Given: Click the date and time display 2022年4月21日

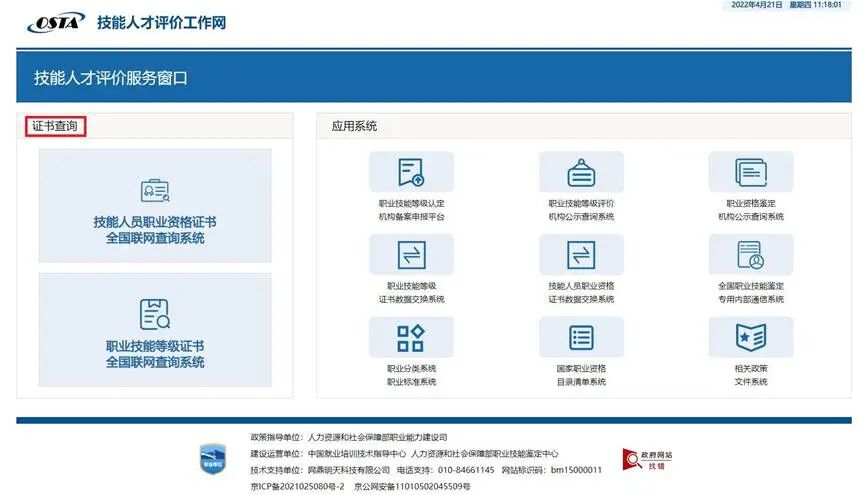Looking at the screenshot, I should [786, 5].
